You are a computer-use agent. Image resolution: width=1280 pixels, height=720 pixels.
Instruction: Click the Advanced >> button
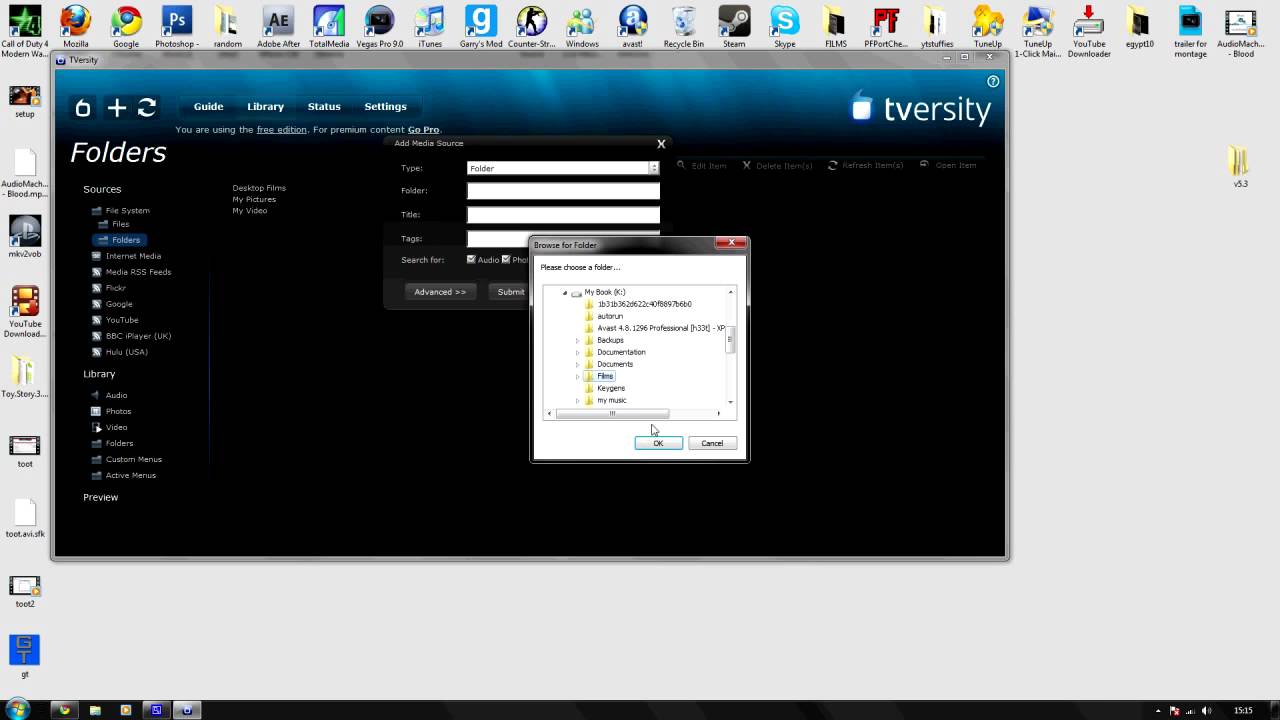click(440, 292)
